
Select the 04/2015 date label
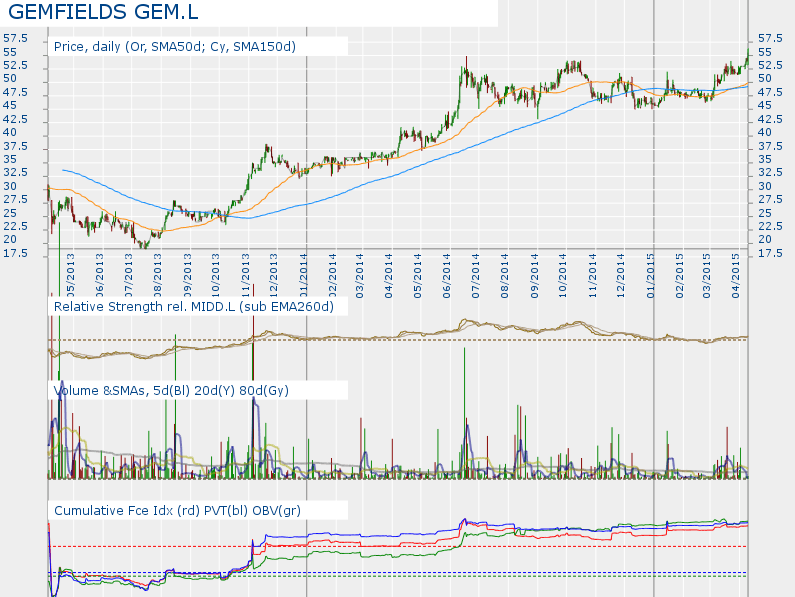736,275
